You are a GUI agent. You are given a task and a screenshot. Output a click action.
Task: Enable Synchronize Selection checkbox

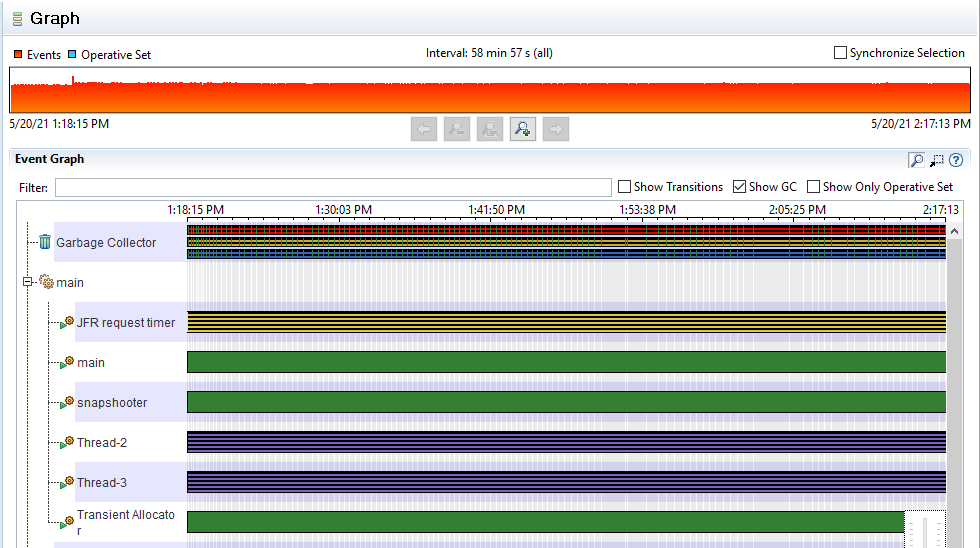tap(840, 52)
